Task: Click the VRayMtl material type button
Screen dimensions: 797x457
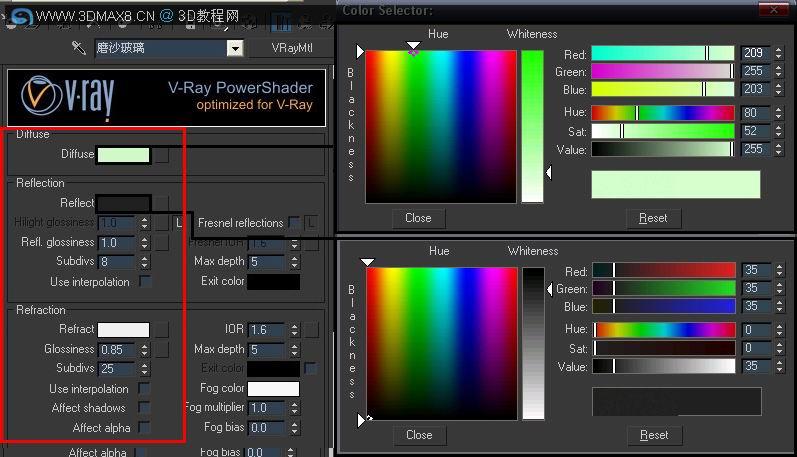Action: pyautogui.click(x=291, y=48)
